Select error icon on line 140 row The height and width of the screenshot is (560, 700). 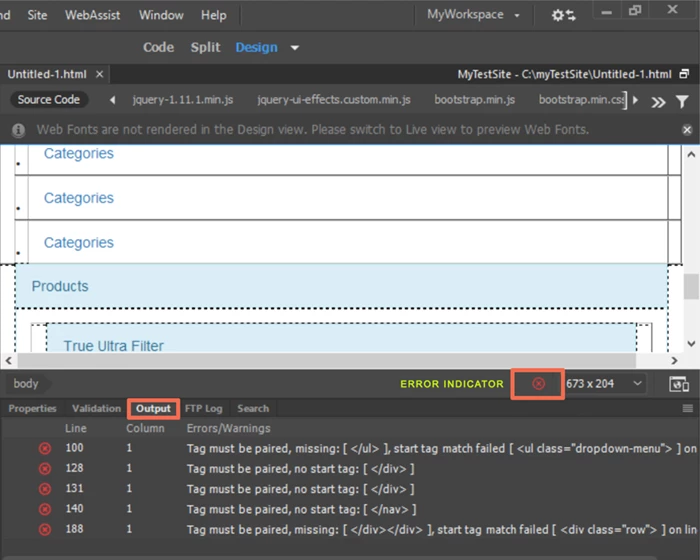[45, 509]
